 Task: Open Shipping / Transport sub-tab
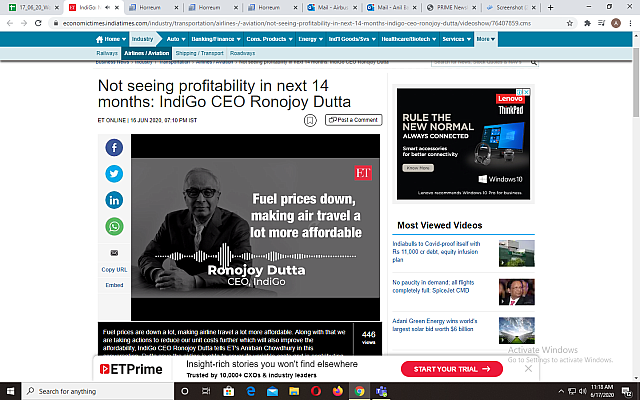[200, 53]
